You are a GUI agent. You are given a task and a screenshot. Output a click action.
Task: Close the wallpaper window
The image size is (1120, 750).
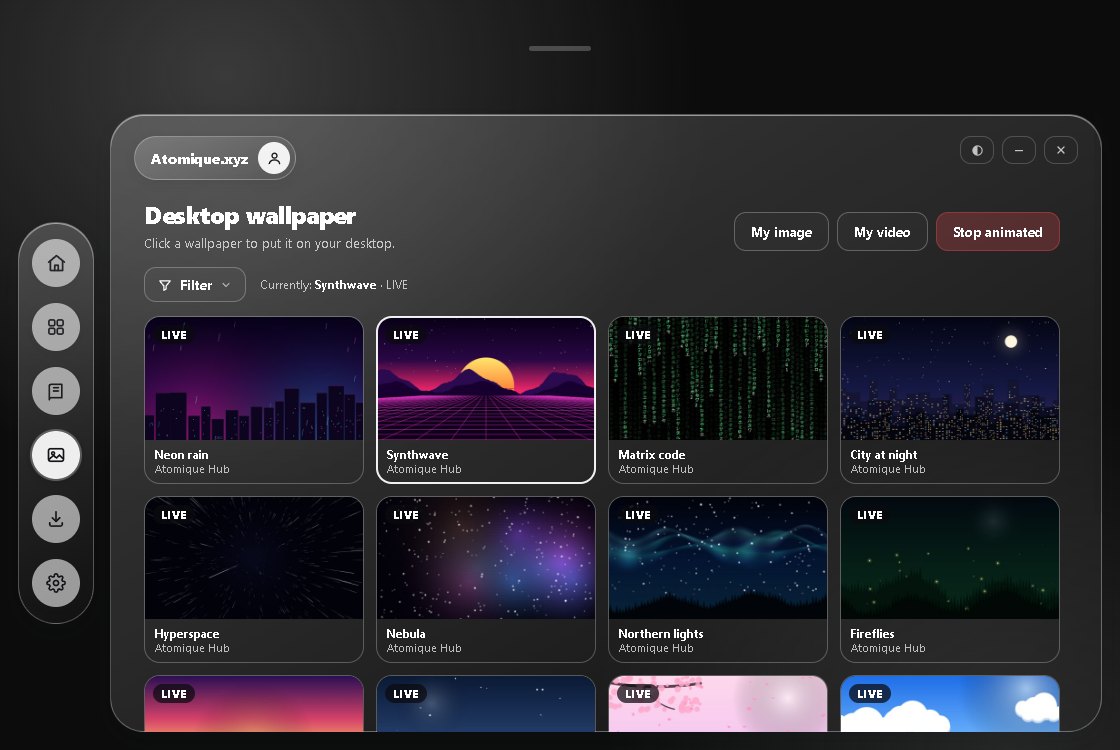click(1061, 150)
